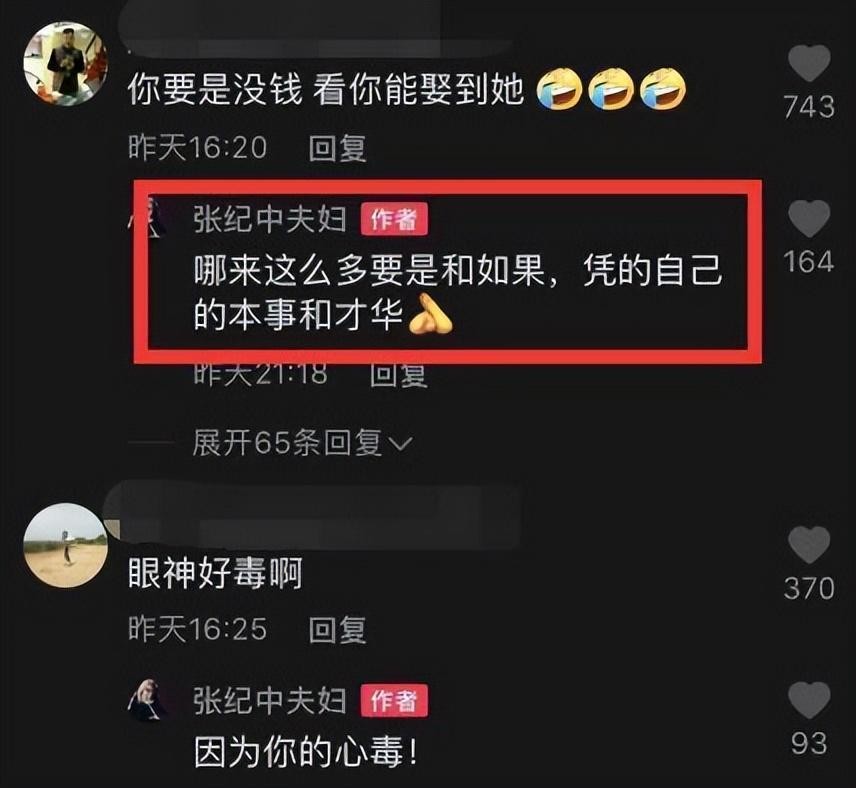Like the author reply with 164 likes

click(809, 218)
